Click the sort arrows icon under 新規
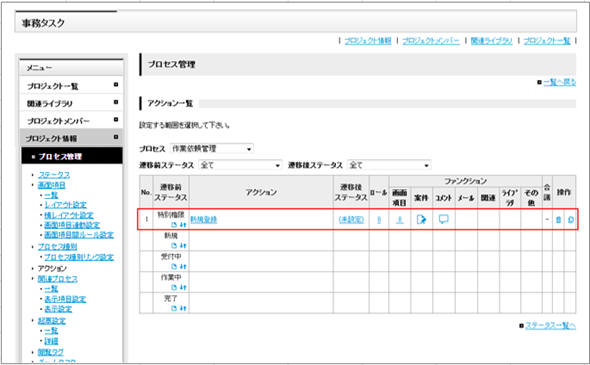 [x=183, y=246]
